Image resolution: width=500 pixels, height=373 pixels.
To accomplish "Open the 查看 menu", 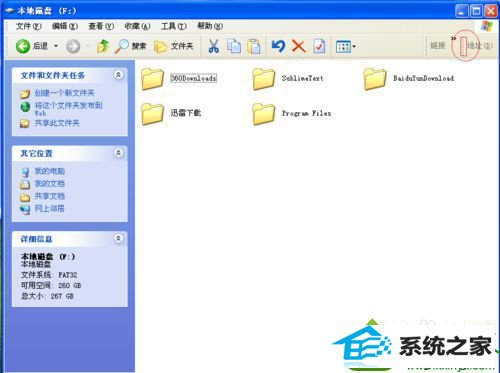I will click(101, 26).
